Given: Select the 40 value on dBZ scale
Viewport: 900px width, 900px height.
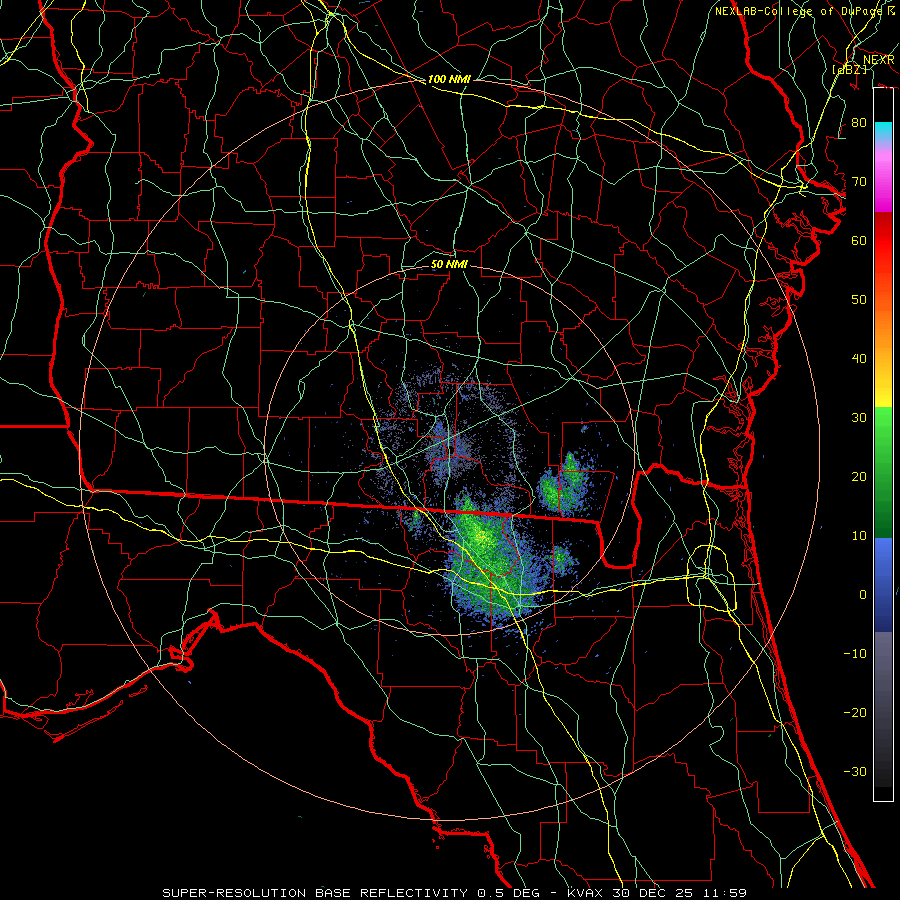Looking at the screenshot, I should (859, 359).
